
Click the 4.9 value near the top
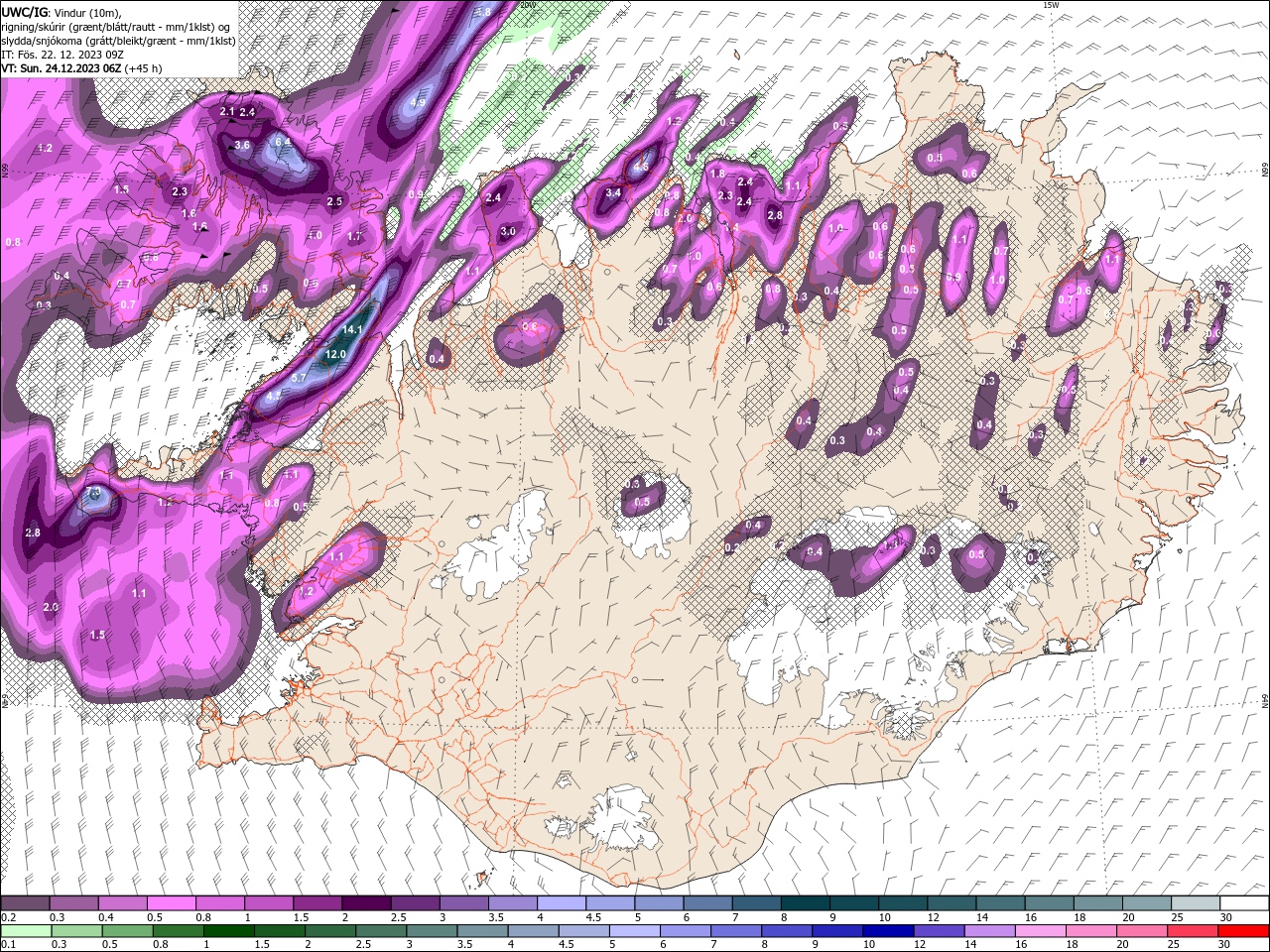418,103
